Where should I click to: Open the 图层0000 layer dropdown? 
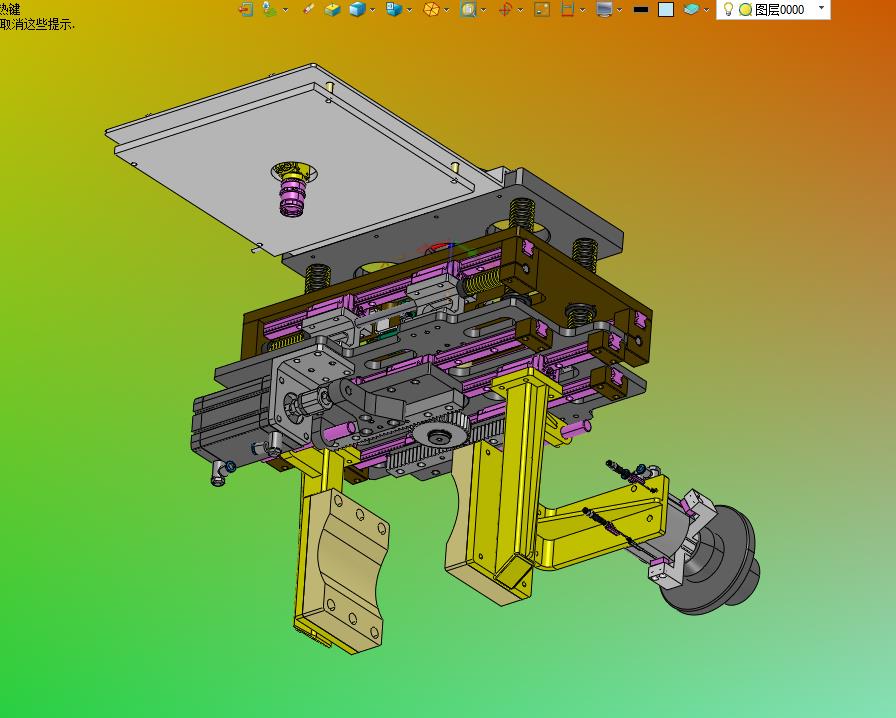coord(821,9)
